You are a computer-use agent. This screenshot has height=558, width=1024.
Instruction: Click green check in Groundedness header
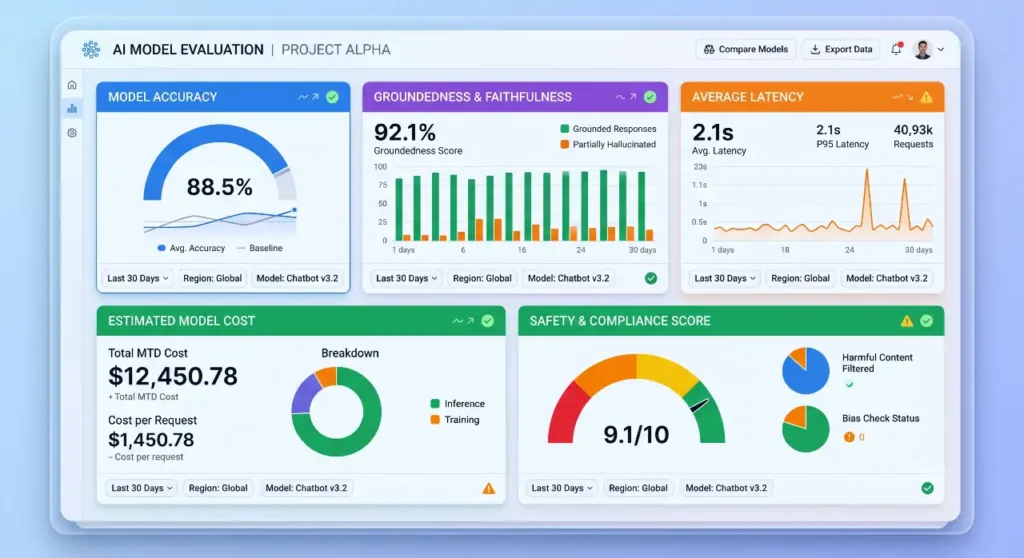650,97
